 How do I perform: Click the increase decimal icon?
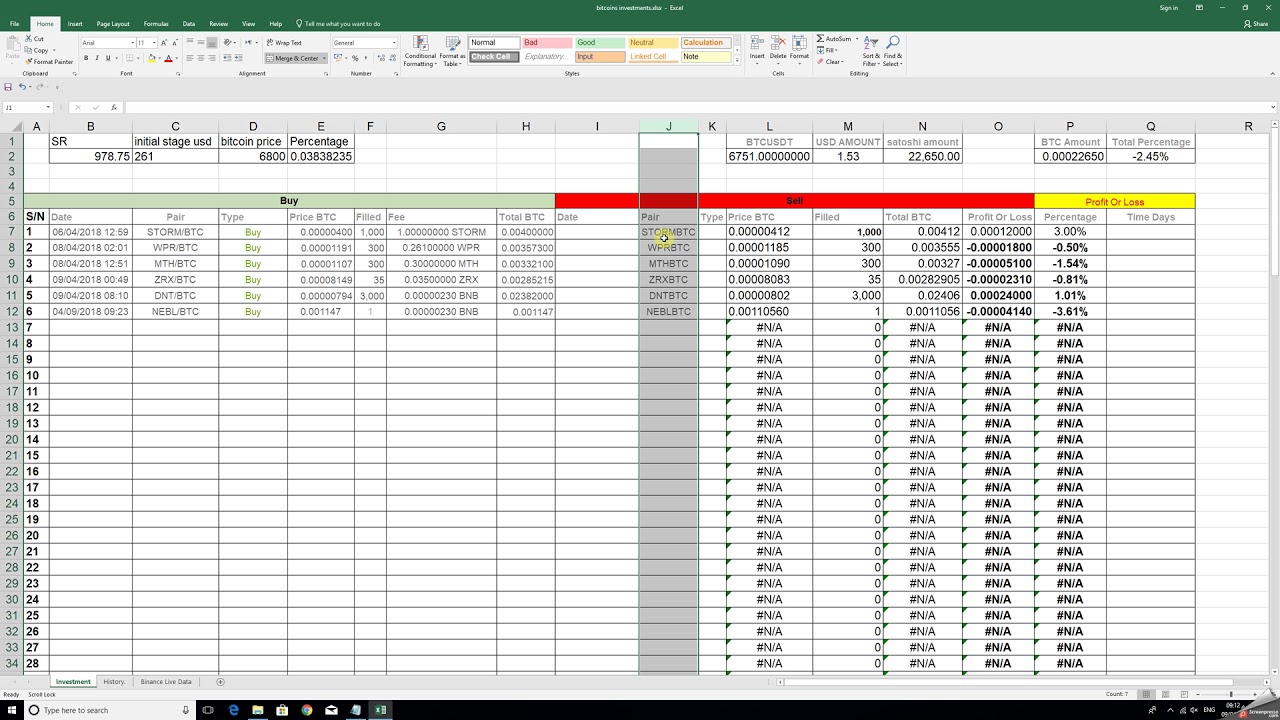pos(379,58)
